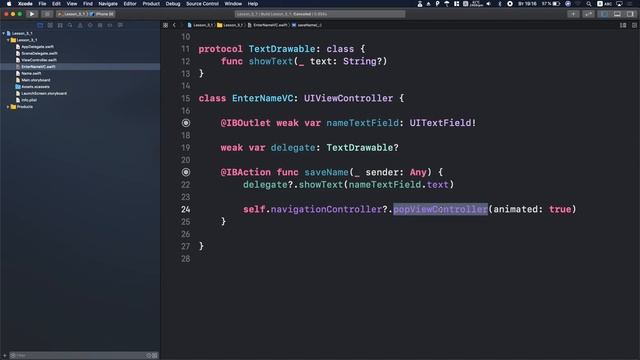Open the Apple menu
Viewport: 640px width, 360px height.
pos(9,4)
